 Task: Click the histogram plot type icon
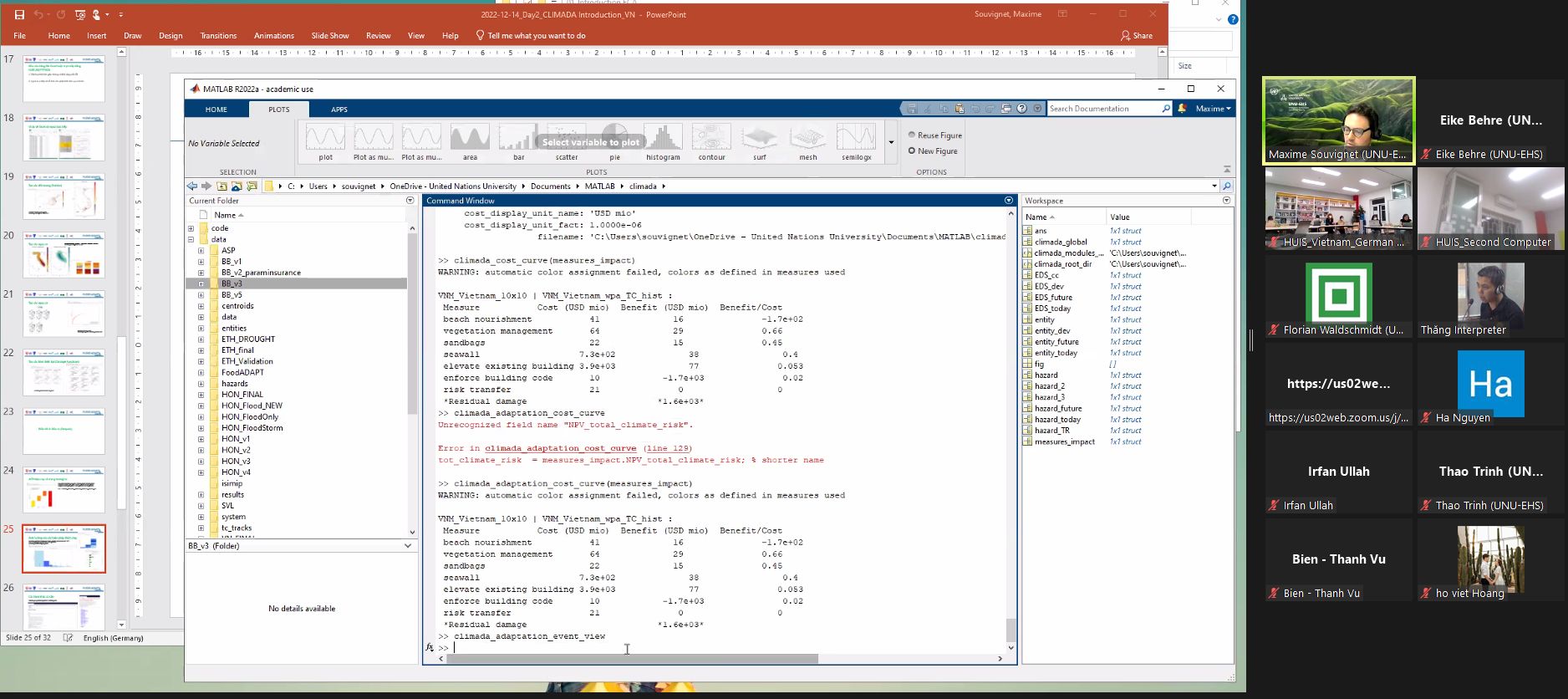point(663,139)
